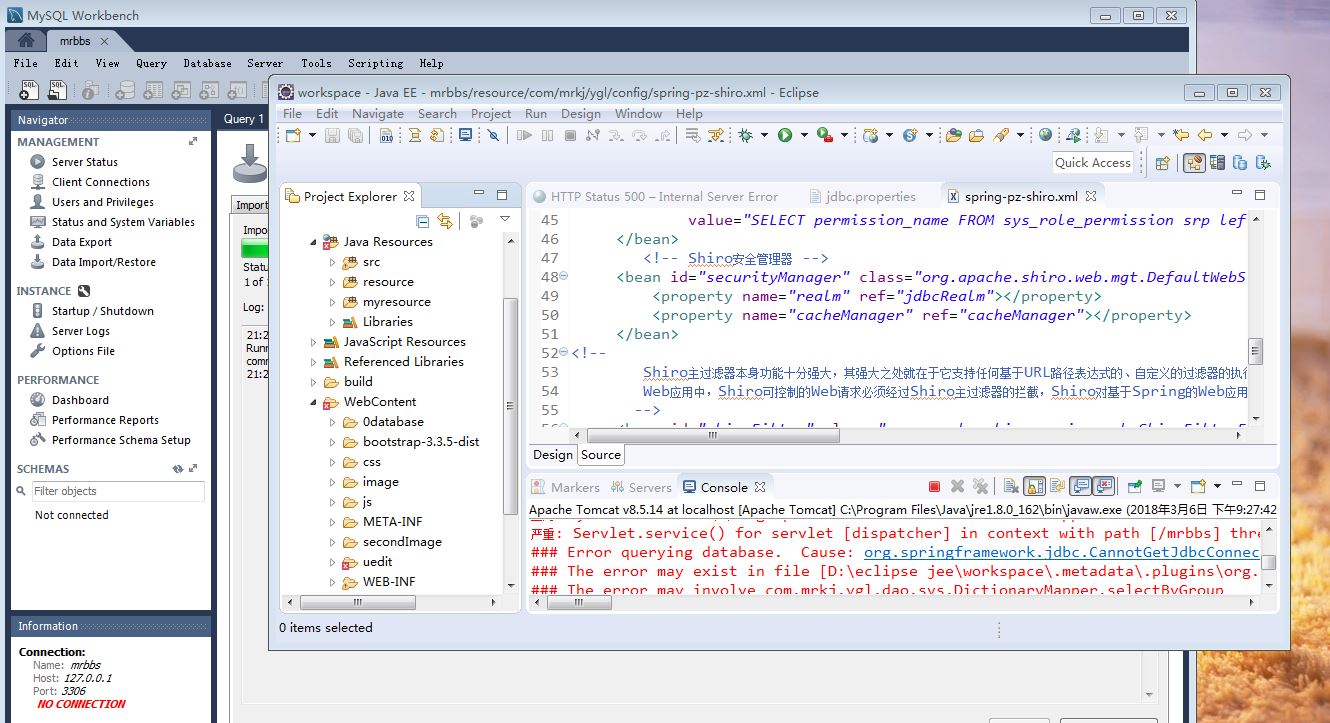Click Eclipse Save All icon
Screen dimensions: 1330x723
tap(355, 135)
